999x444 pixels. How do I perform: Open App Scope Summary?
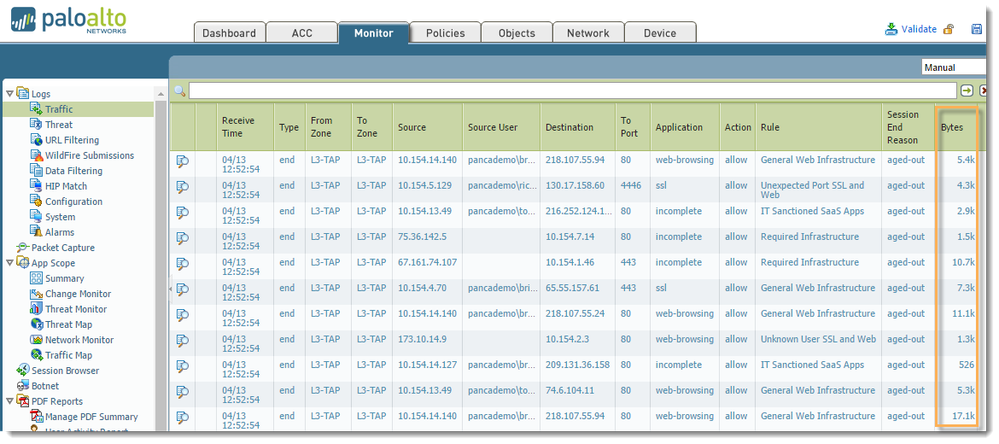tap(64, 278)
